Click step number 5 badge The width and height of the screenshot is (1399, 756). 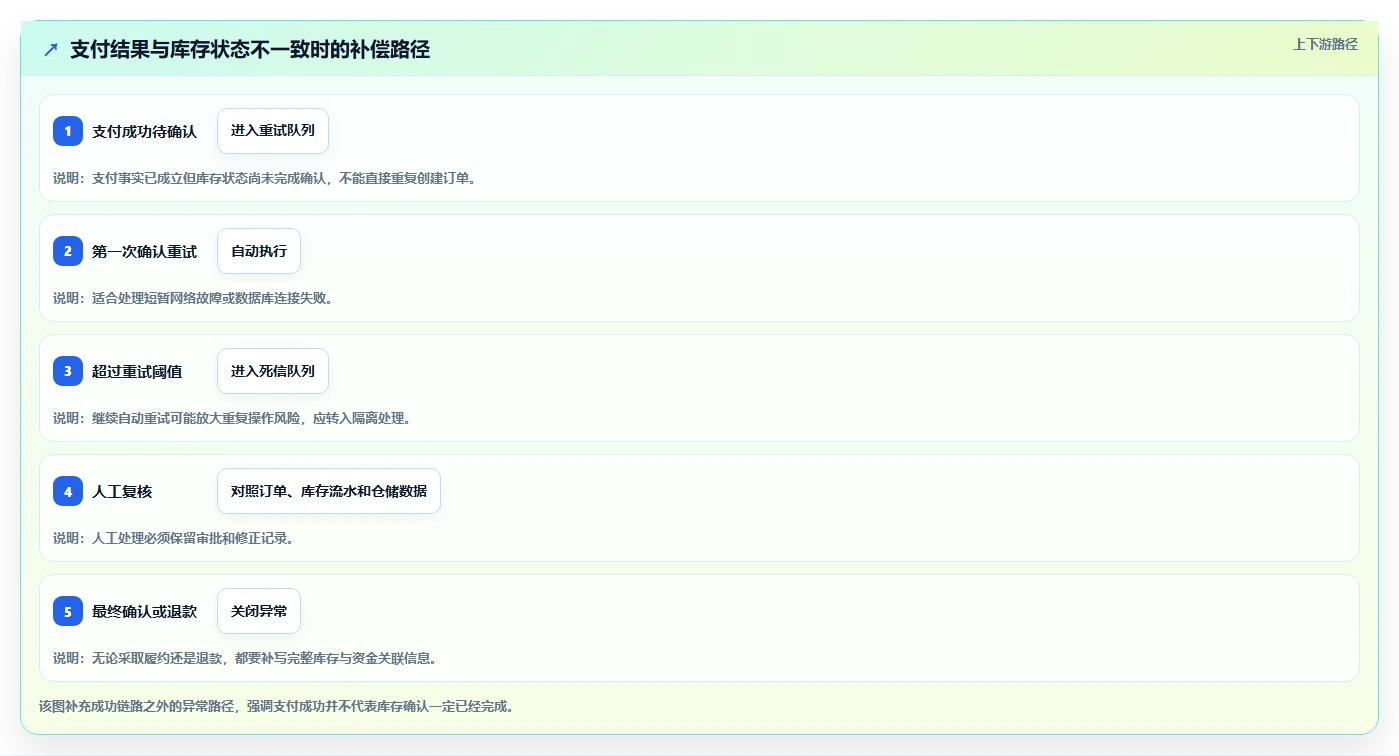tap(68, 611)
